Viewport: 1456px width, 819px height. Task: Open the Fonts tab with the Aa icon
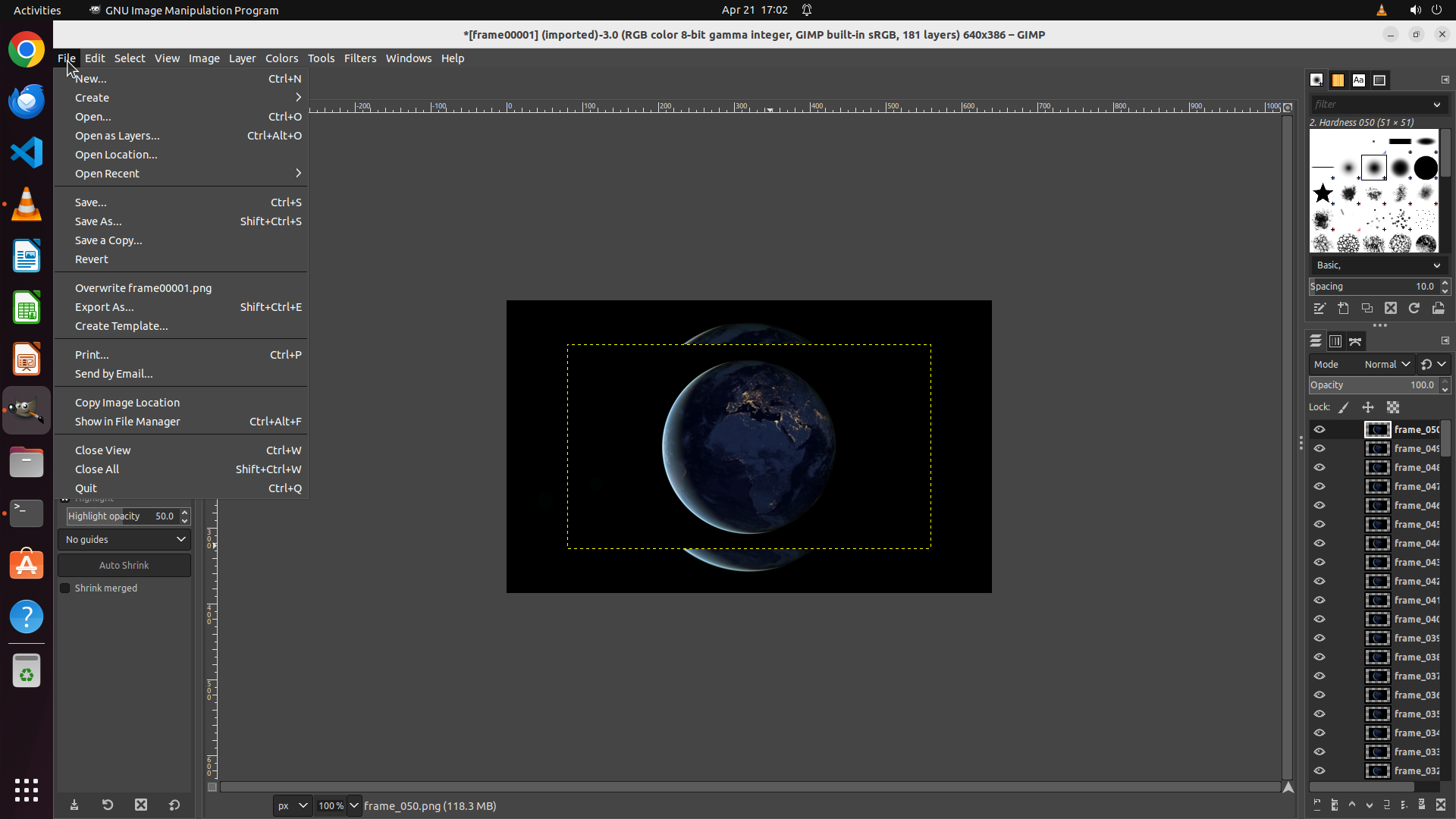click(x=1358, y=80)
